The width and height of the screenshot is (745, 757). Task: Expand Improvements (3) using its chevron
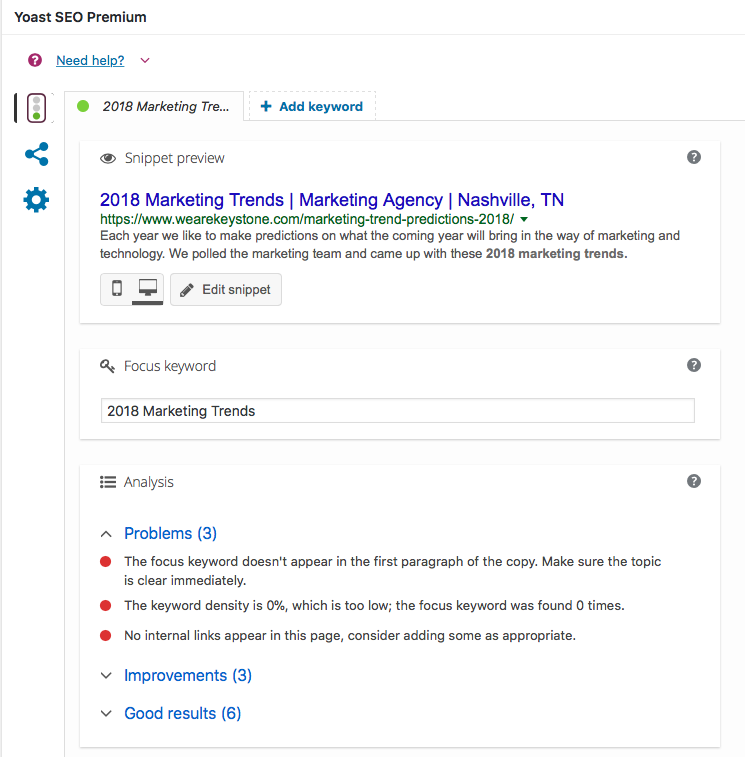[106, 675]
